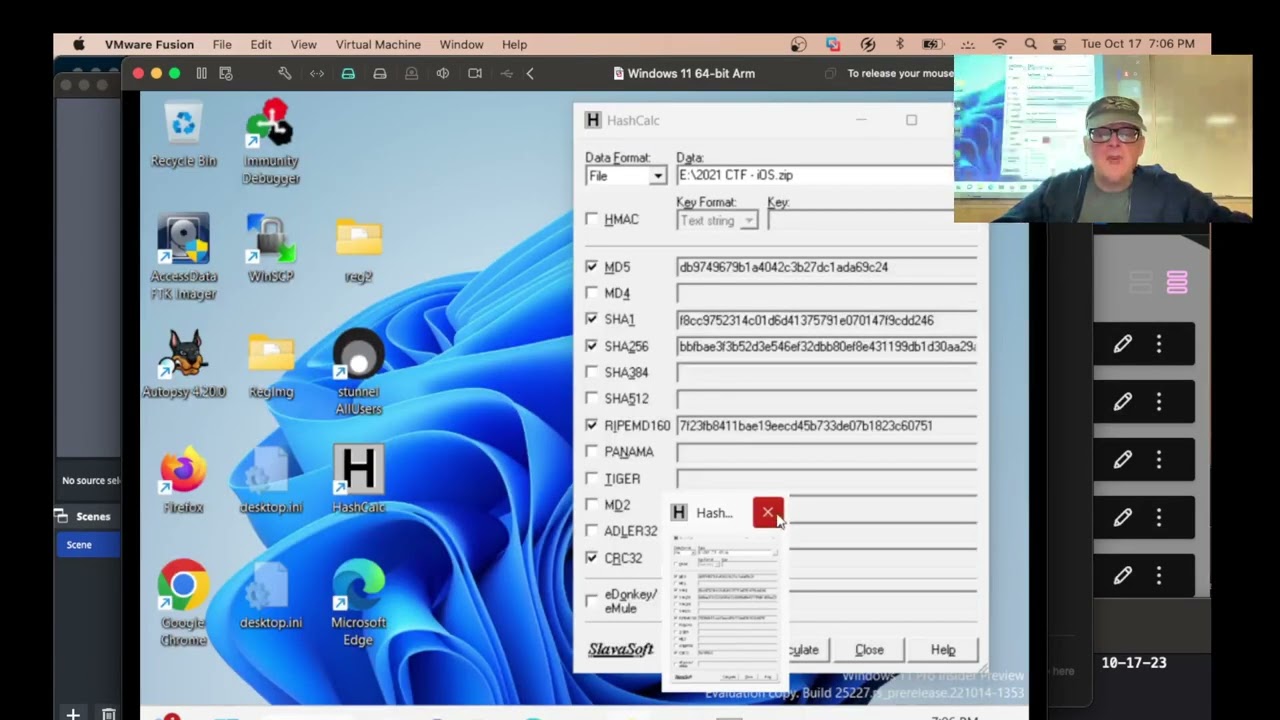
Task: Open the Virtual Machine menu
Action: 378,44
